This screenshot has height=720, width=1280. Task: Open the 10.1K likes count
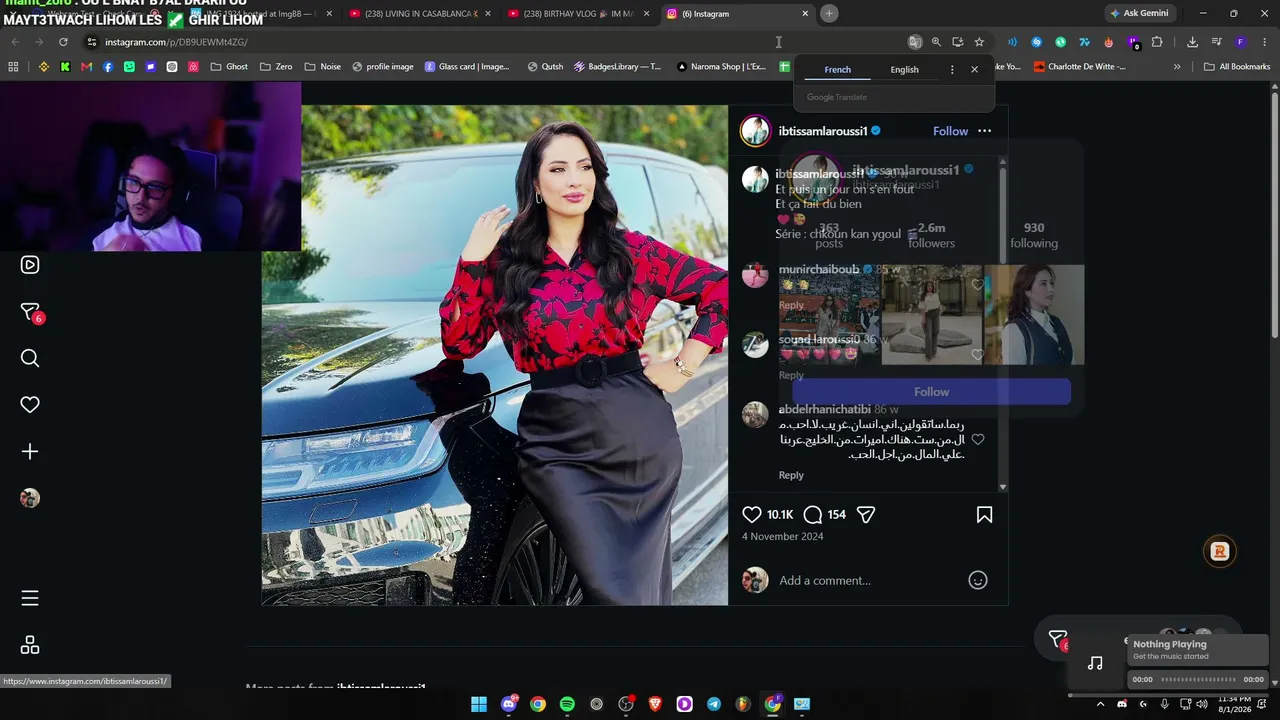click(x=780, y=514)
